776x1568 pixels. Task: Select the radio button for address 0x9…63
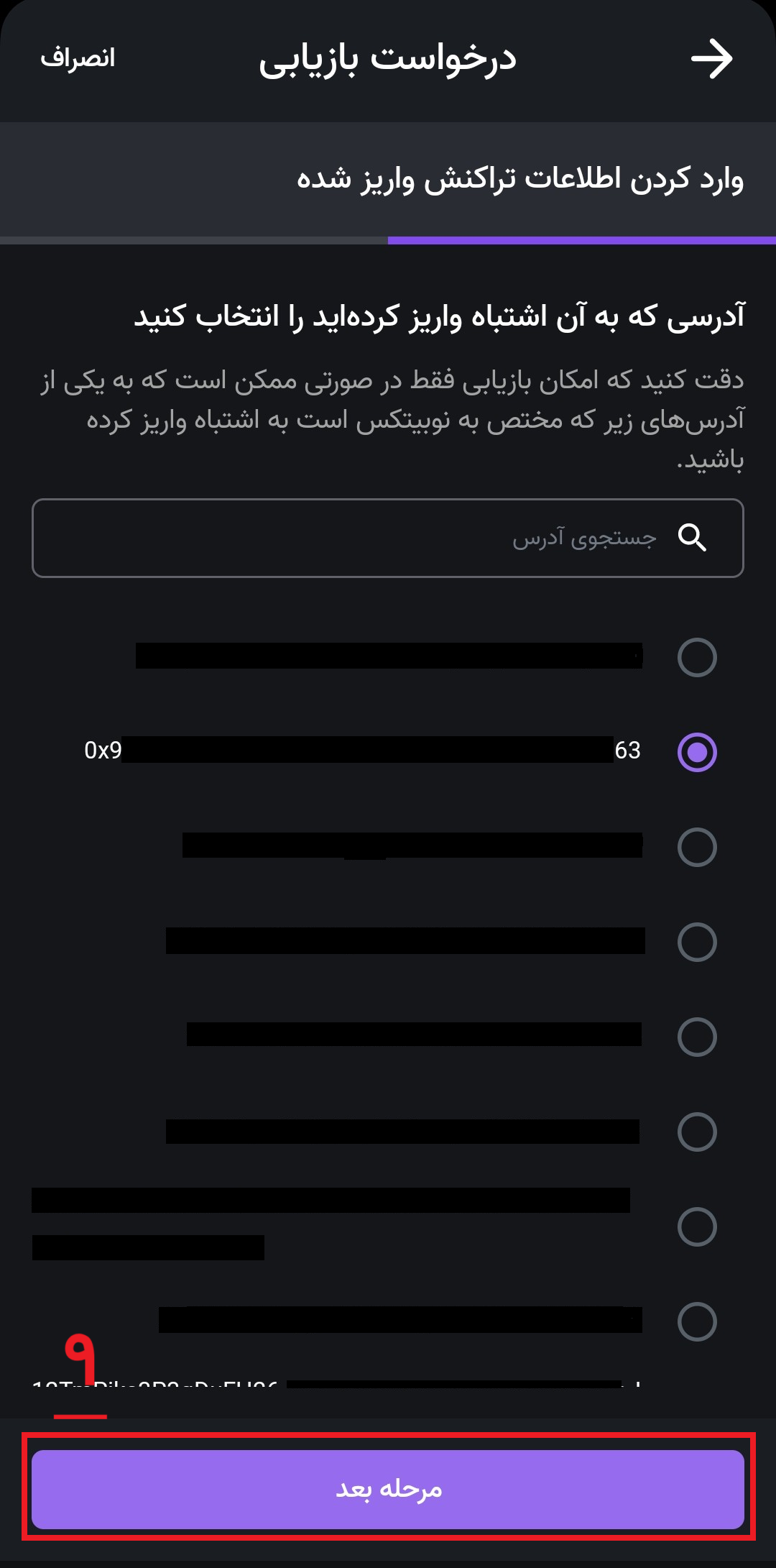[697, 752]
